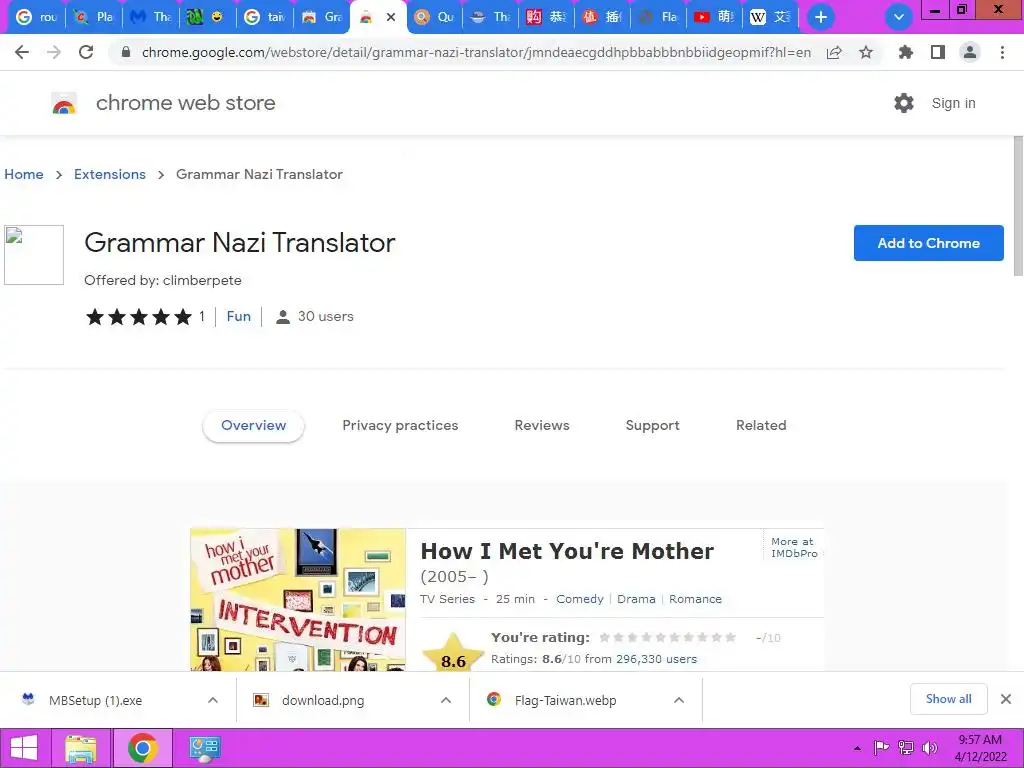Switch to the first Google tab
1024x768 pixels.
(x=36, y=17)
